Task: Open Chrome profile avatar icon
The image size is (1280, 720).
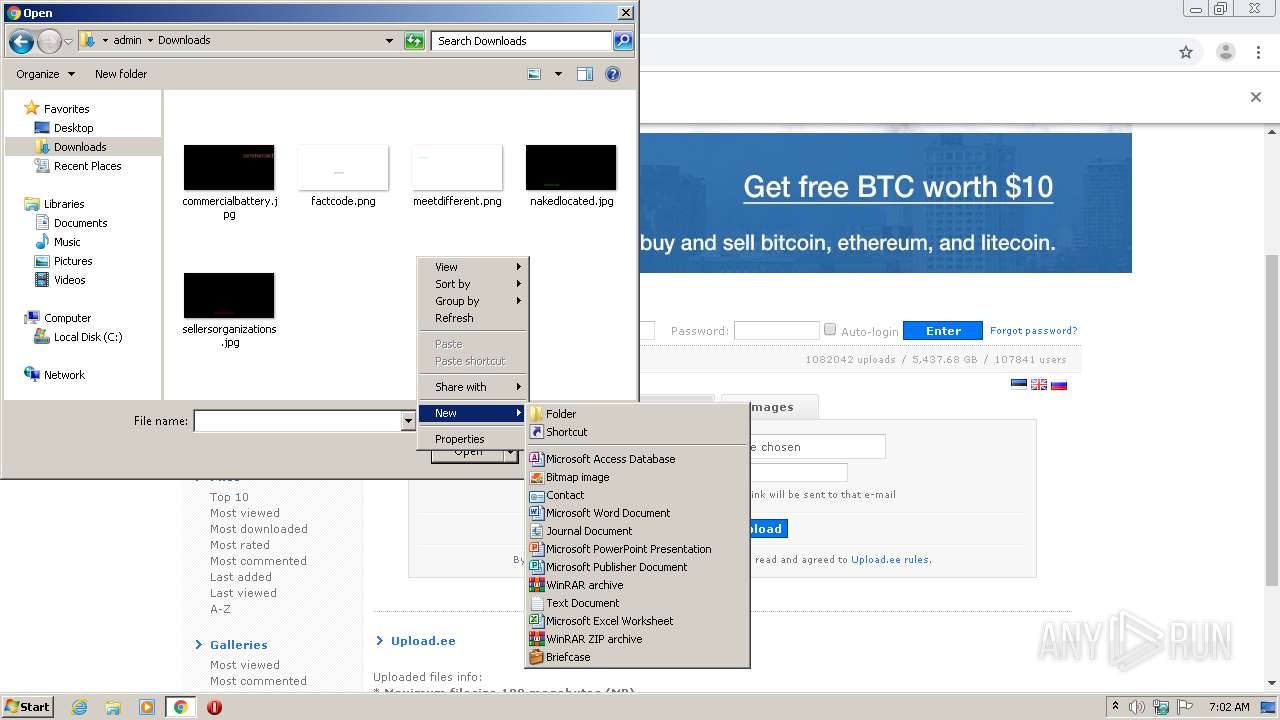Action: pos(1226,52)
